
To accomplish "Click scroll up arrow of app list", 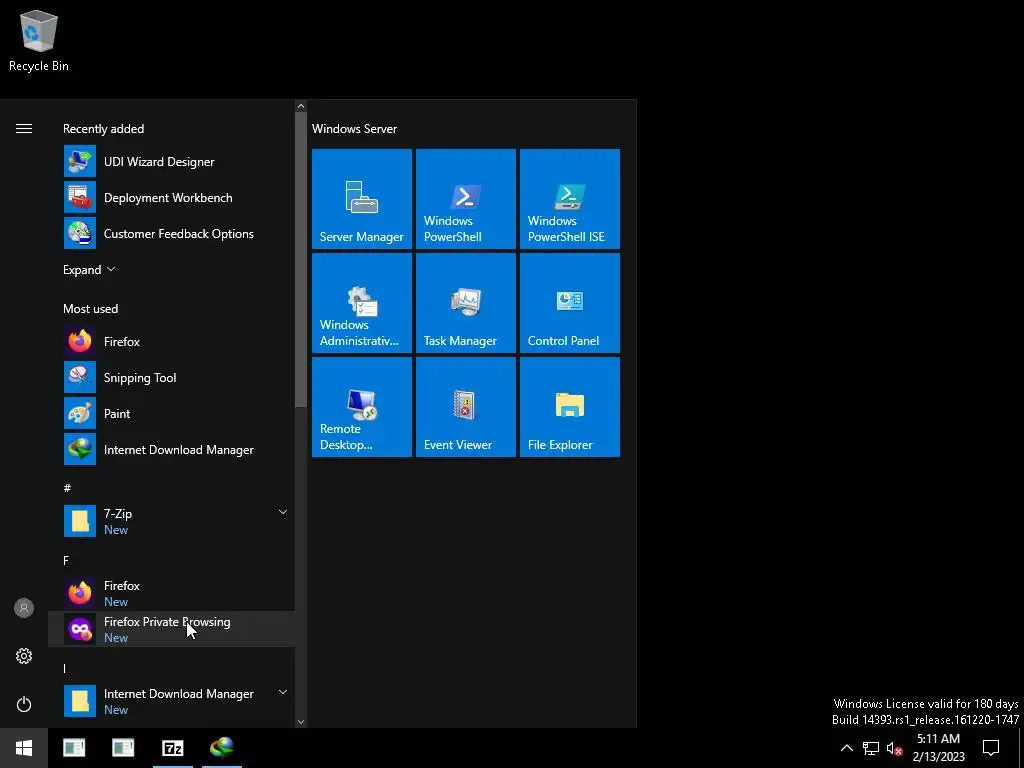I will coord(300,106).
